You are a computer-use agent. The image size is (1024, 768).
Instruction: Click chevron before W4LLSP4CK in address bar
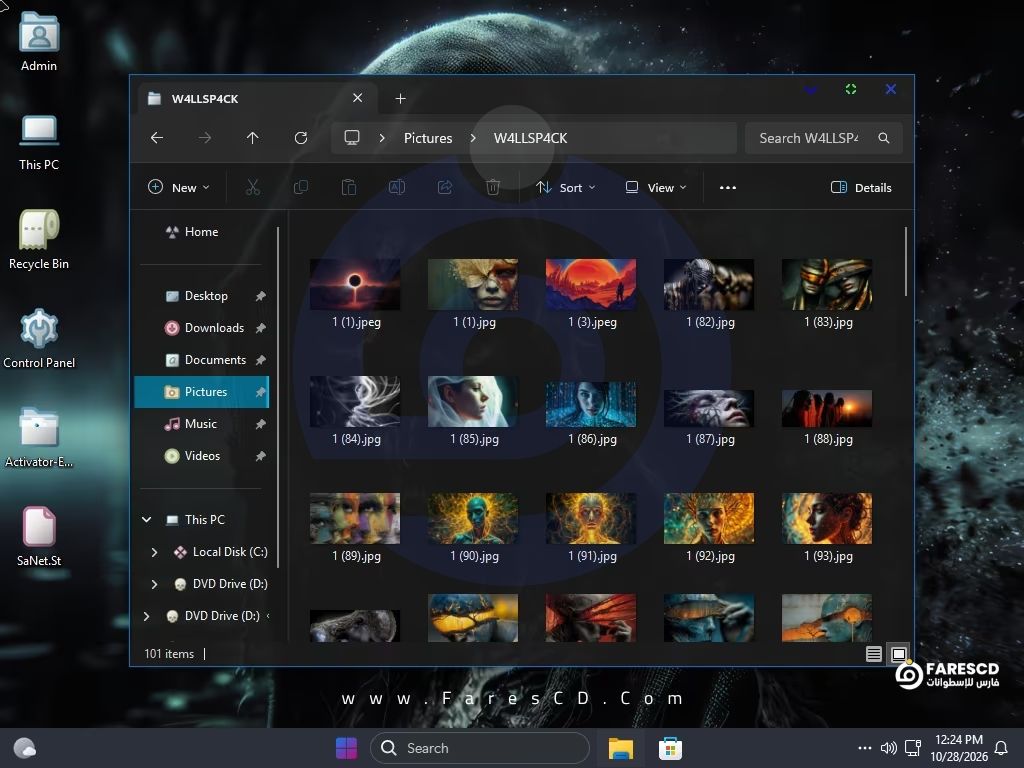click(473, 138)
